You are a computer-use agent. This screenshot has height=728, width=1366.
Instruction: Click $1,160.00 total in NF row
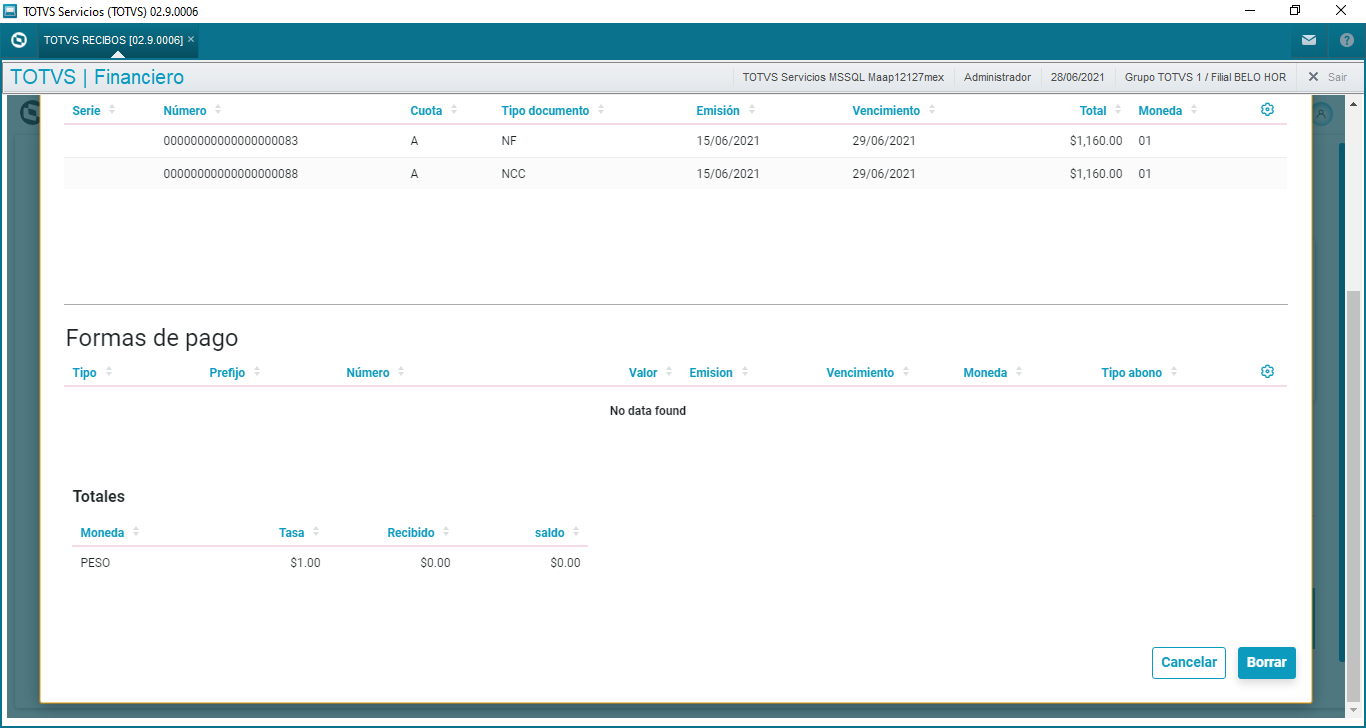[x=1096, y=141]
